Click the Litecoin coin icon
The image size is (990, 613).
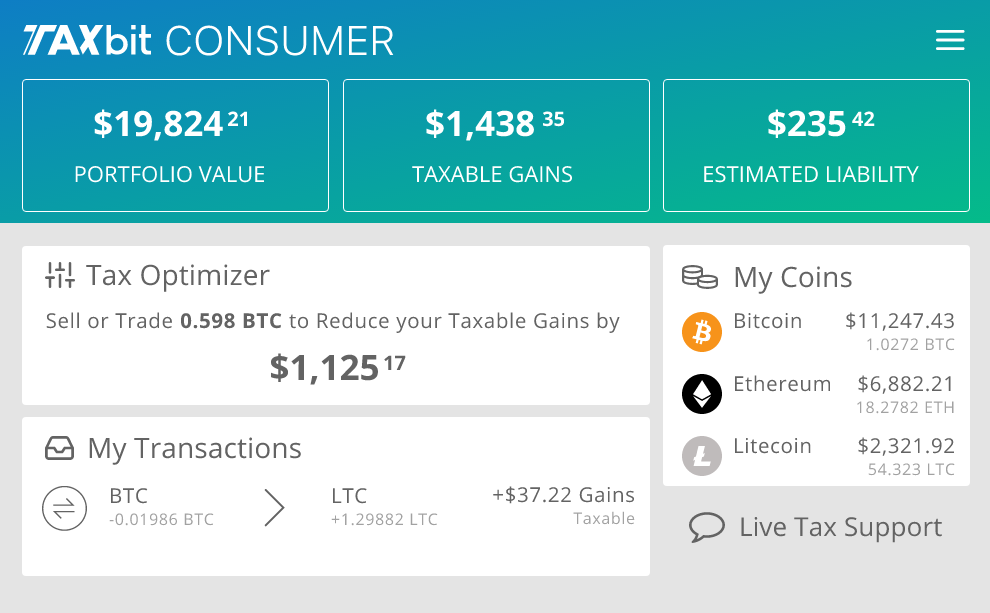tap(702, 456)
